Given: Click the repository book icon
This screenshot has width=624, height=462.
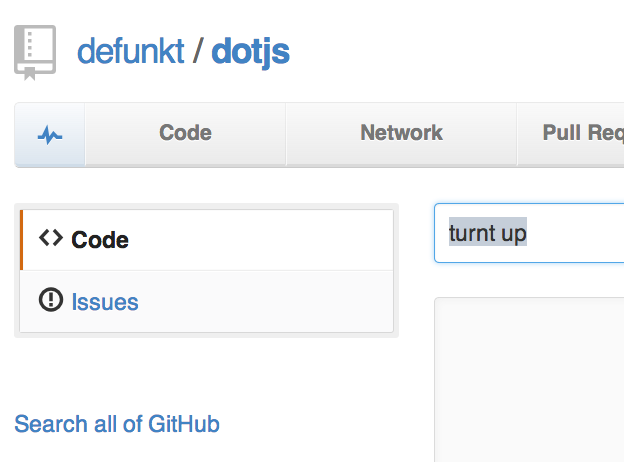Looking at the screenshot, I should (35, 52).
